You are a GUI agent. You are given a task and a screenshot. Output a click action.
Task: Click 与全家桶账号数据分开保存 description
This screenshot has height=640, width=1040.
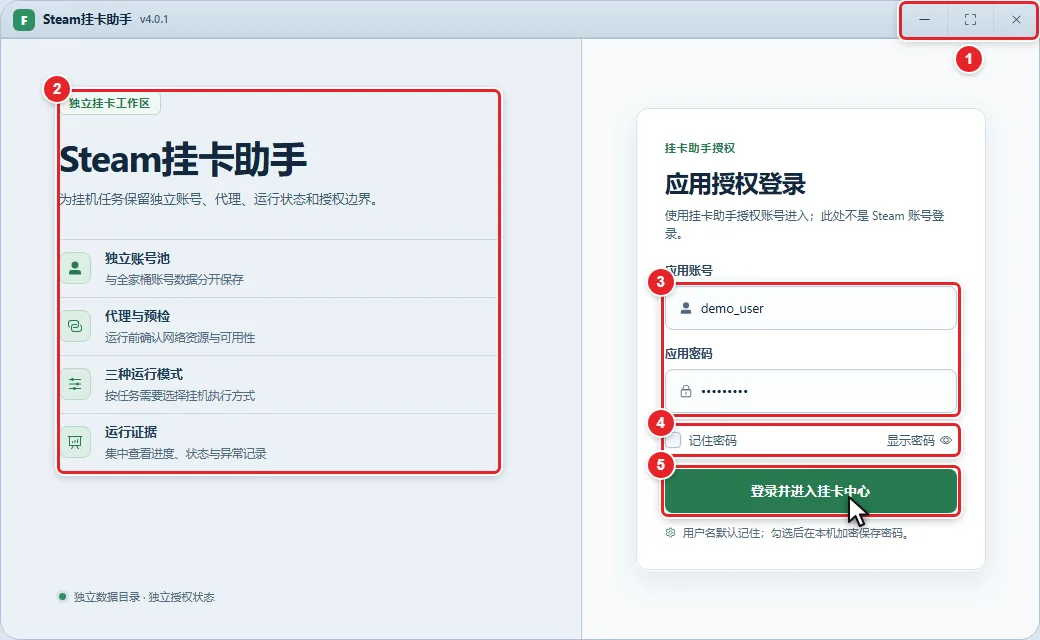[174, 280]
